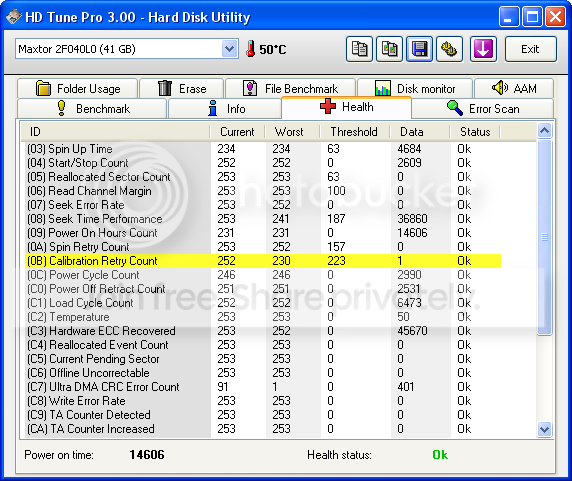
Task: Switch to the Erase tab
Action: [x=182, y=89]
